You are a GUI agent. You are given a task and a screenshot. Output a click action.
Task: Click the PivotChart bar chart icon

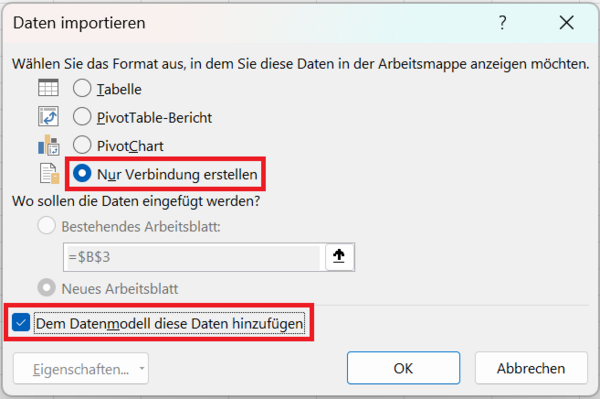(49, 145)
